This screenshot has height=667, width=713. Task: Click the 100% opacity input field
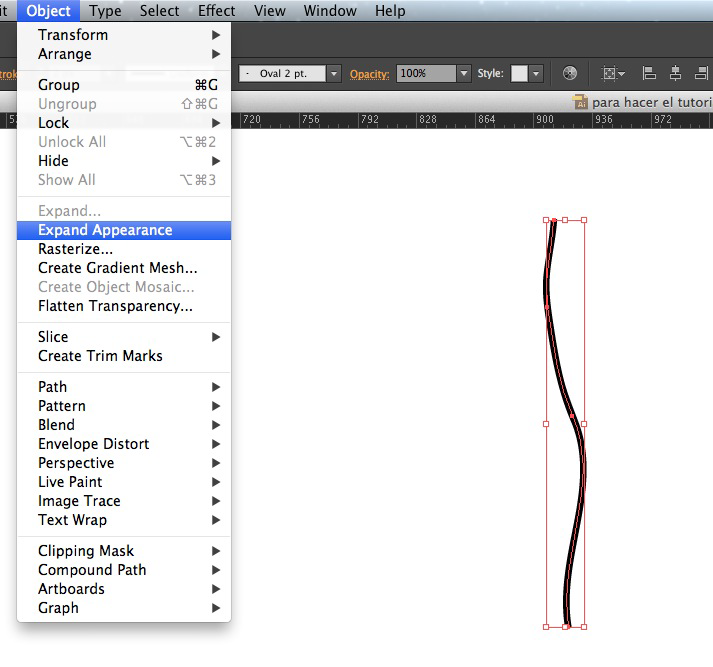click(426, 73)
